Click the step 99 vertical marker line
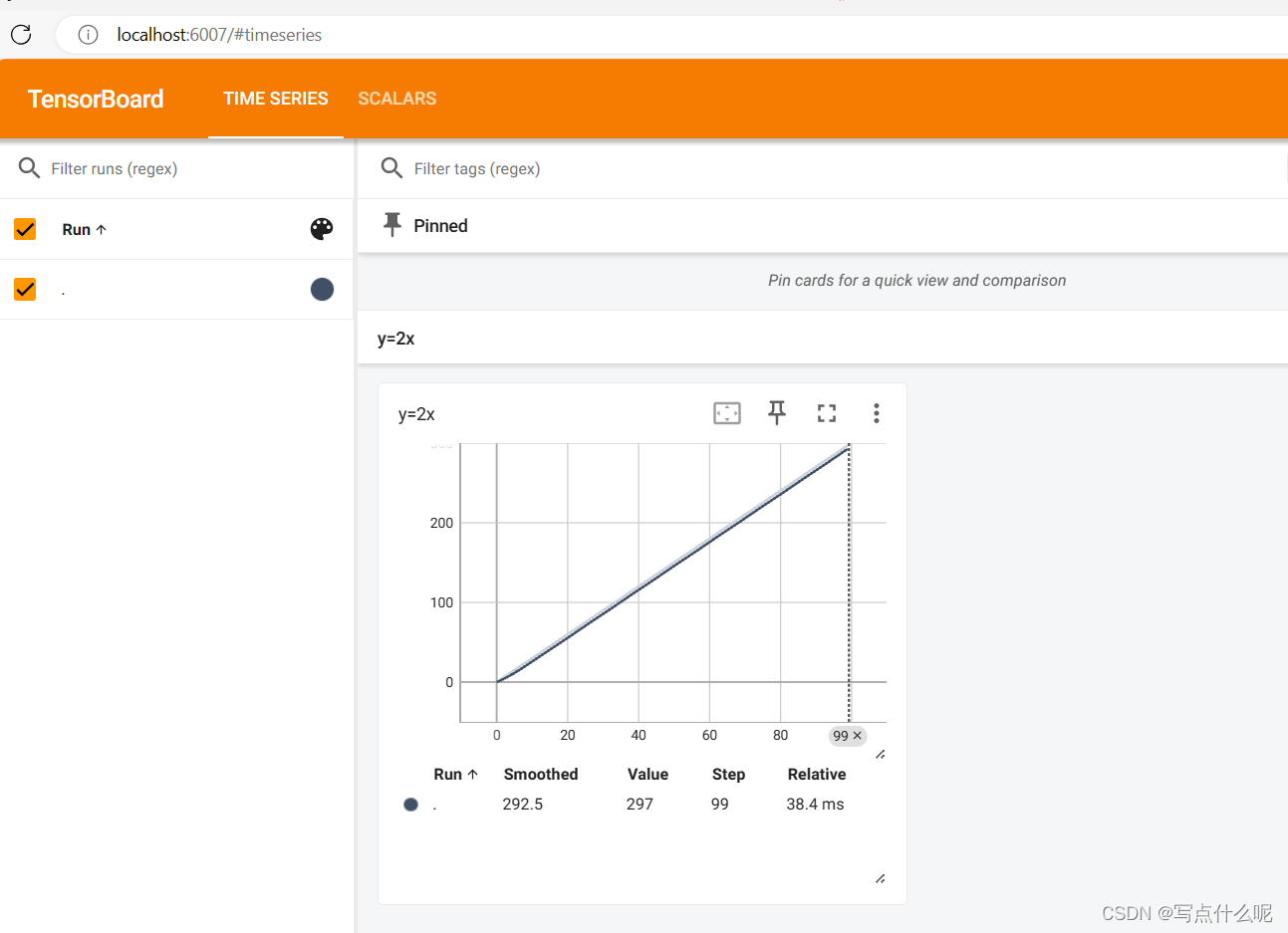The height and width of the screenshot is (933, 1288). coord(849,583)
